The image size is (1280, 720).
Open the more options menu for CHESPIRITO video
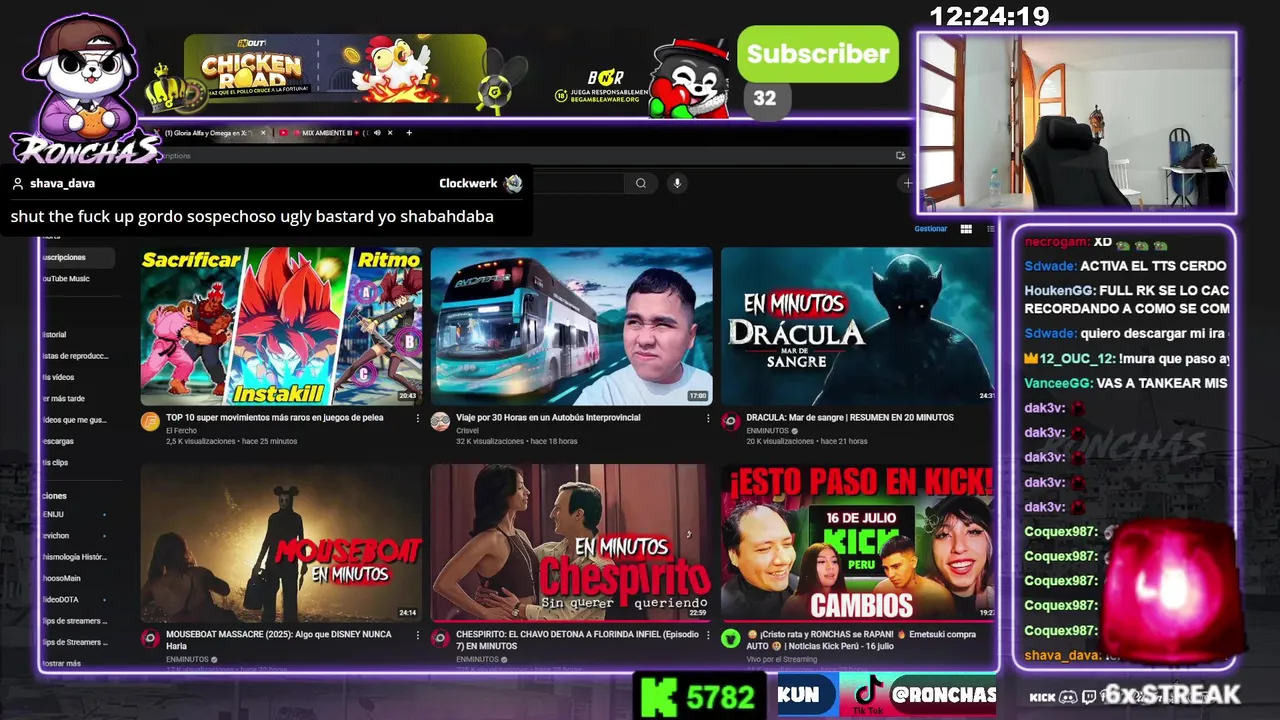coord(708,635)
